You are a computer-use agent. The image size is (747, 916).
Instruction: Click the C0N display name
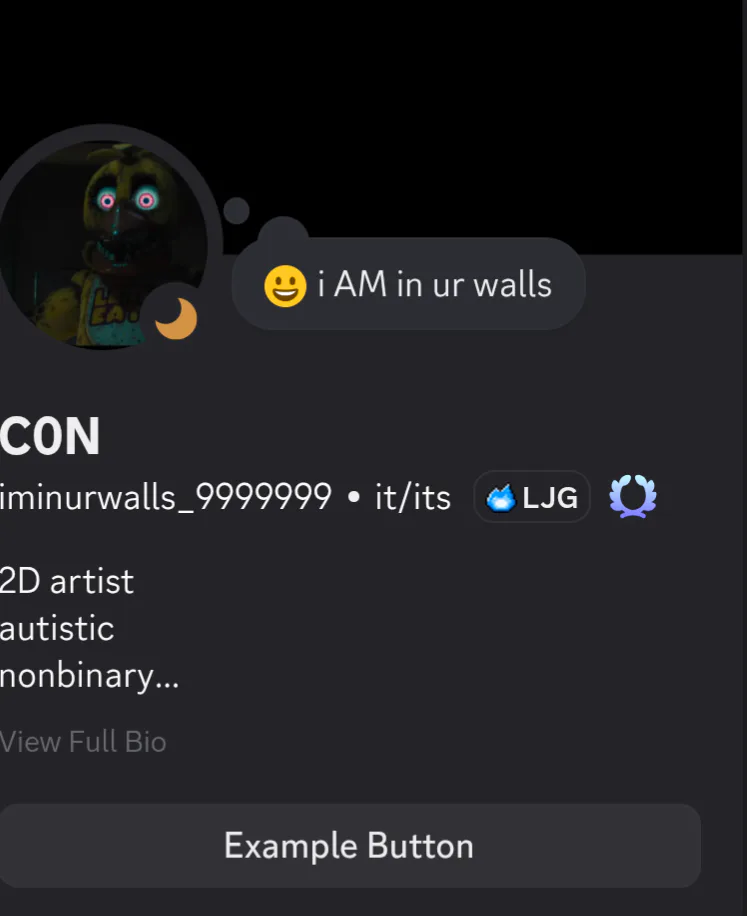[50, 436]
